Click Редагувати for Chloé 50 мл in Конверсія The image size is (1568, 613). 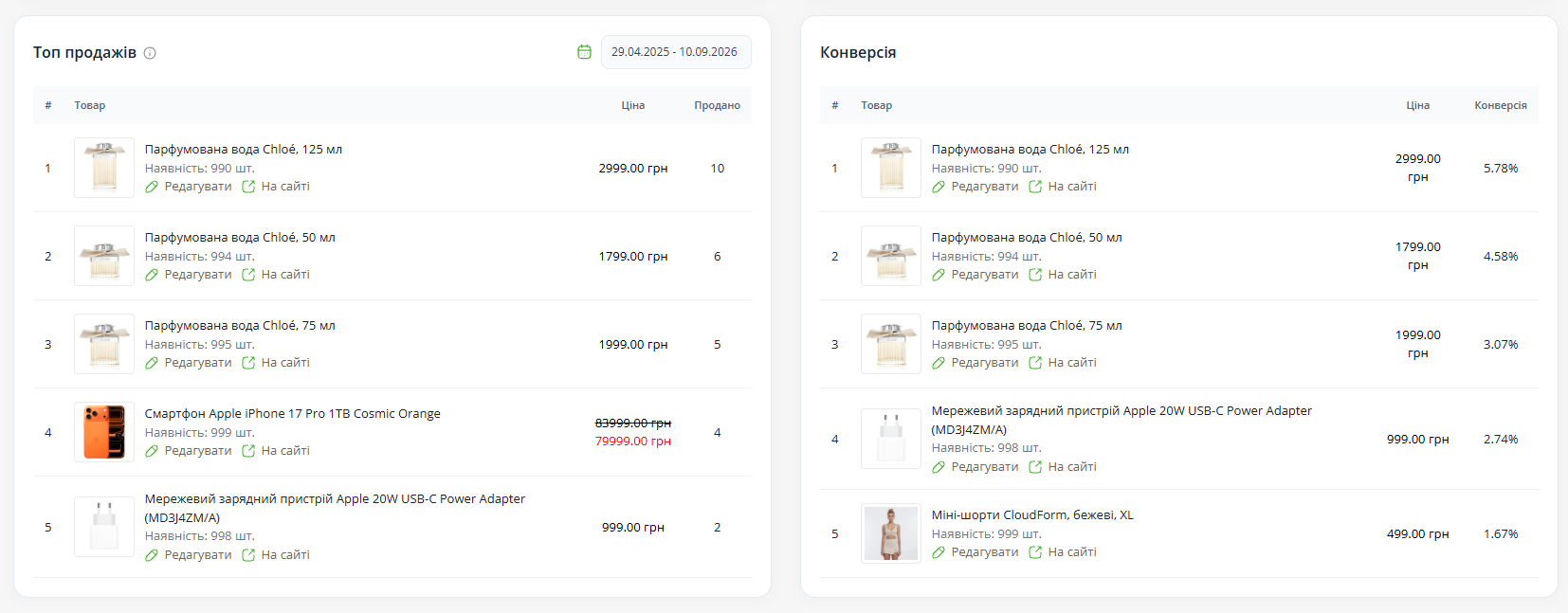pos(985,275)
